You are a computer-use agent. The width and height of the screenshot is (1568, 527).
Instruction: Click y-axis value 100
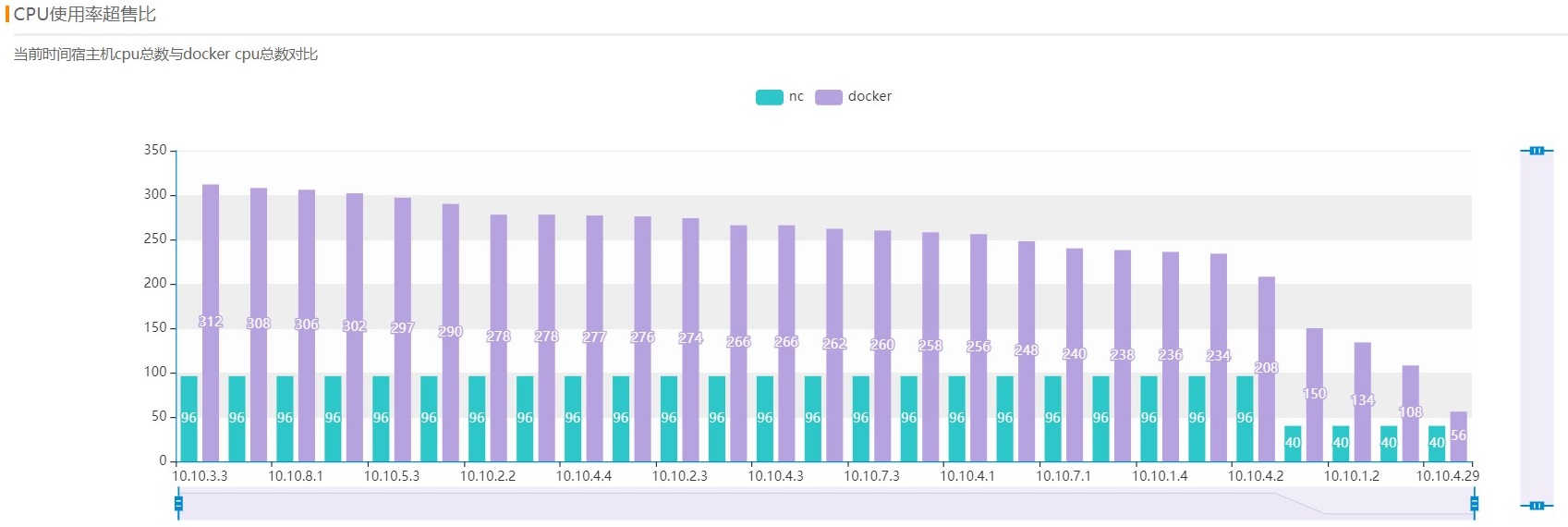point(155,372)
